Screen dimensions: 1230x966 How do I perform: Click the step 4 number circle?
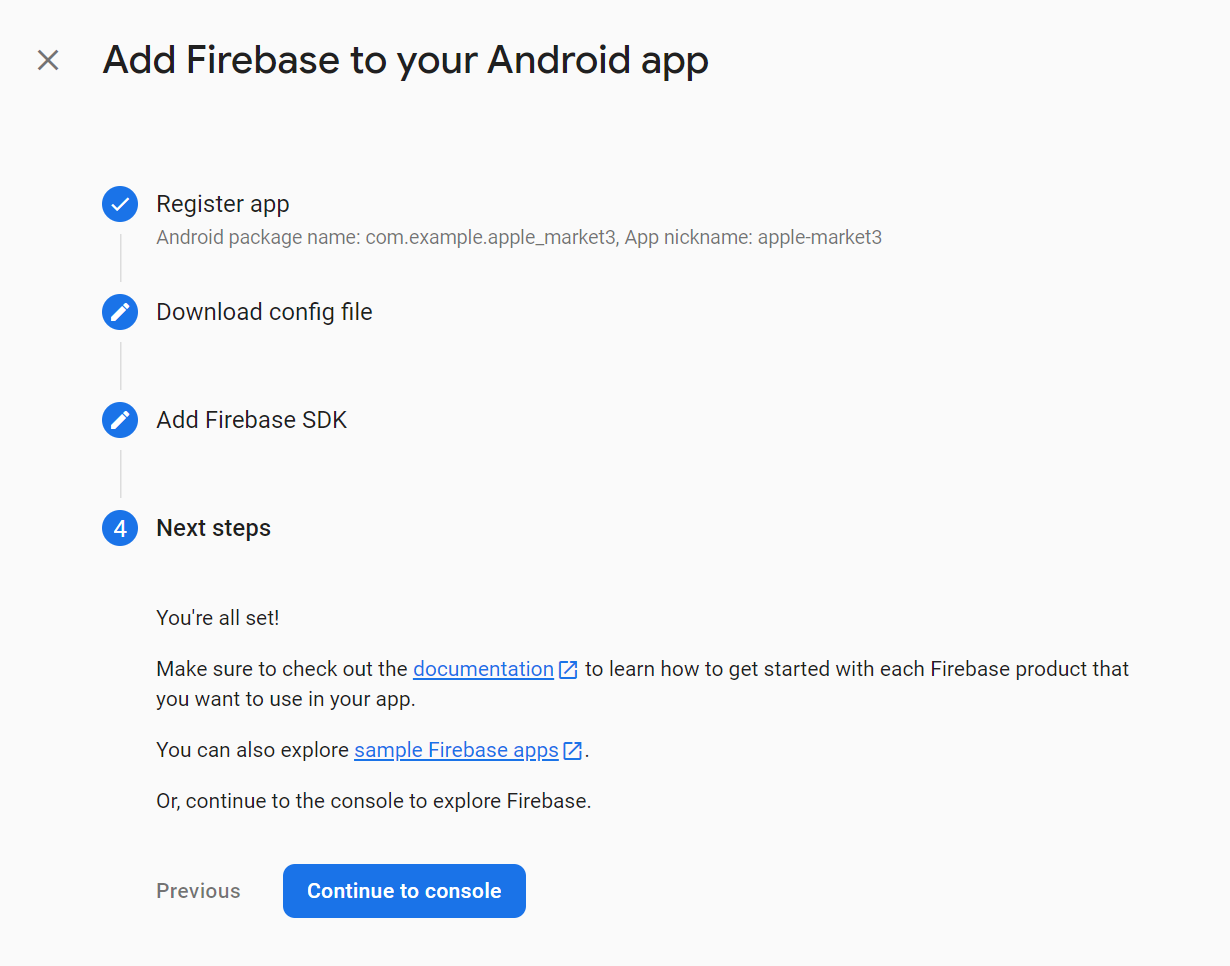(x=120, y=528)
